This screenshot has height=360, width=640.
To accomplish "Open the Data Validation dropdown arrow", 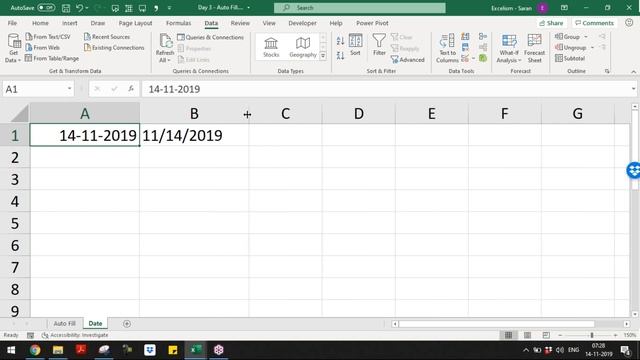I will (473, 59).
